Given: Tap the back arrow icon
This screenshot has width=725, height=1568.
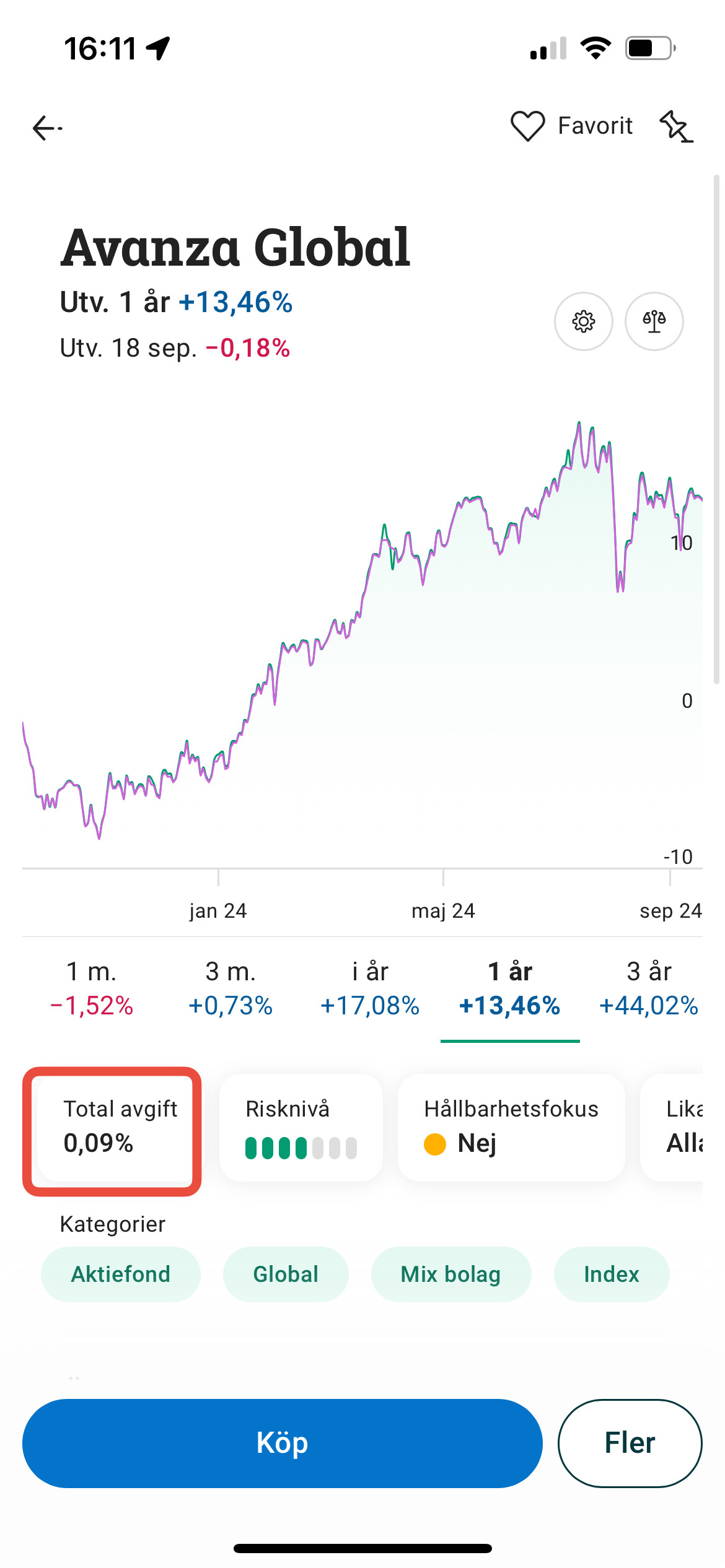Looking at the screenshot, I should pos(47,128).
